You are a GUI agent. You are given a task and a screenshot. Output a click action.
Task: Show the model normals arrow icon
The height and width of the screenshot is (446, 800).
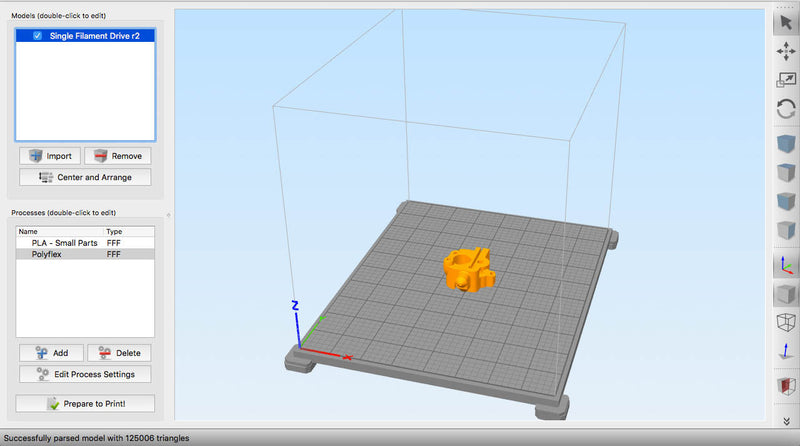click(x=786, y=352)
